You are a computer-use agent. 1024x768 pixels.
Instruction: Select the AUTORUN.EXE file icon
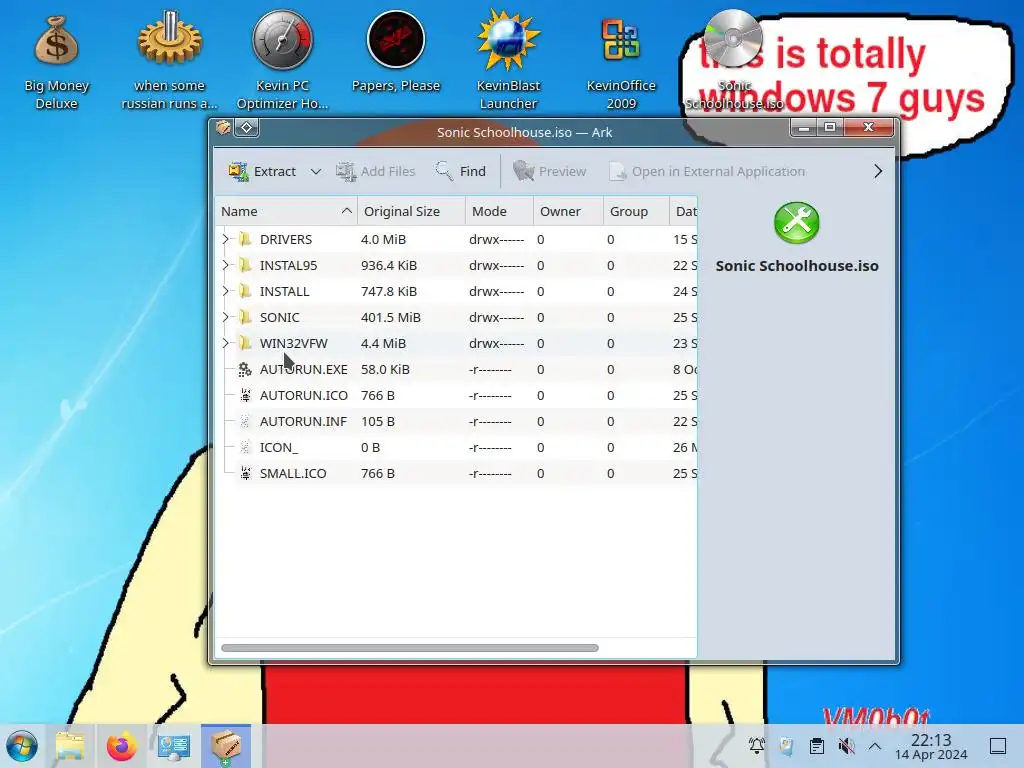245,370
